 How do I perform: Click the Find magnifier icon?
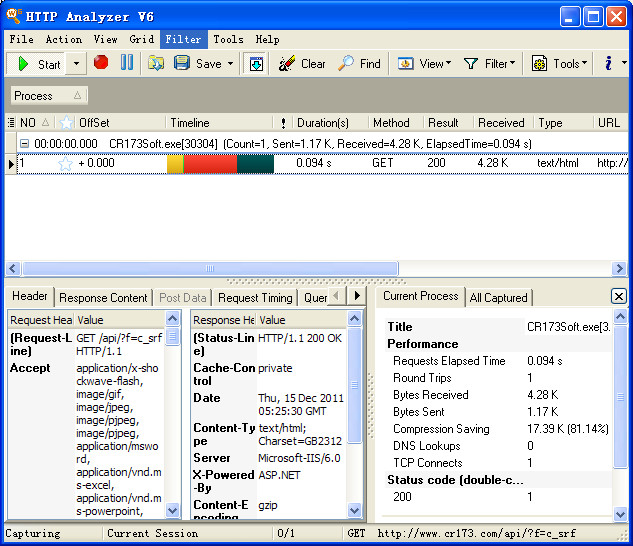pyautogui.click(x=346, y=63)
